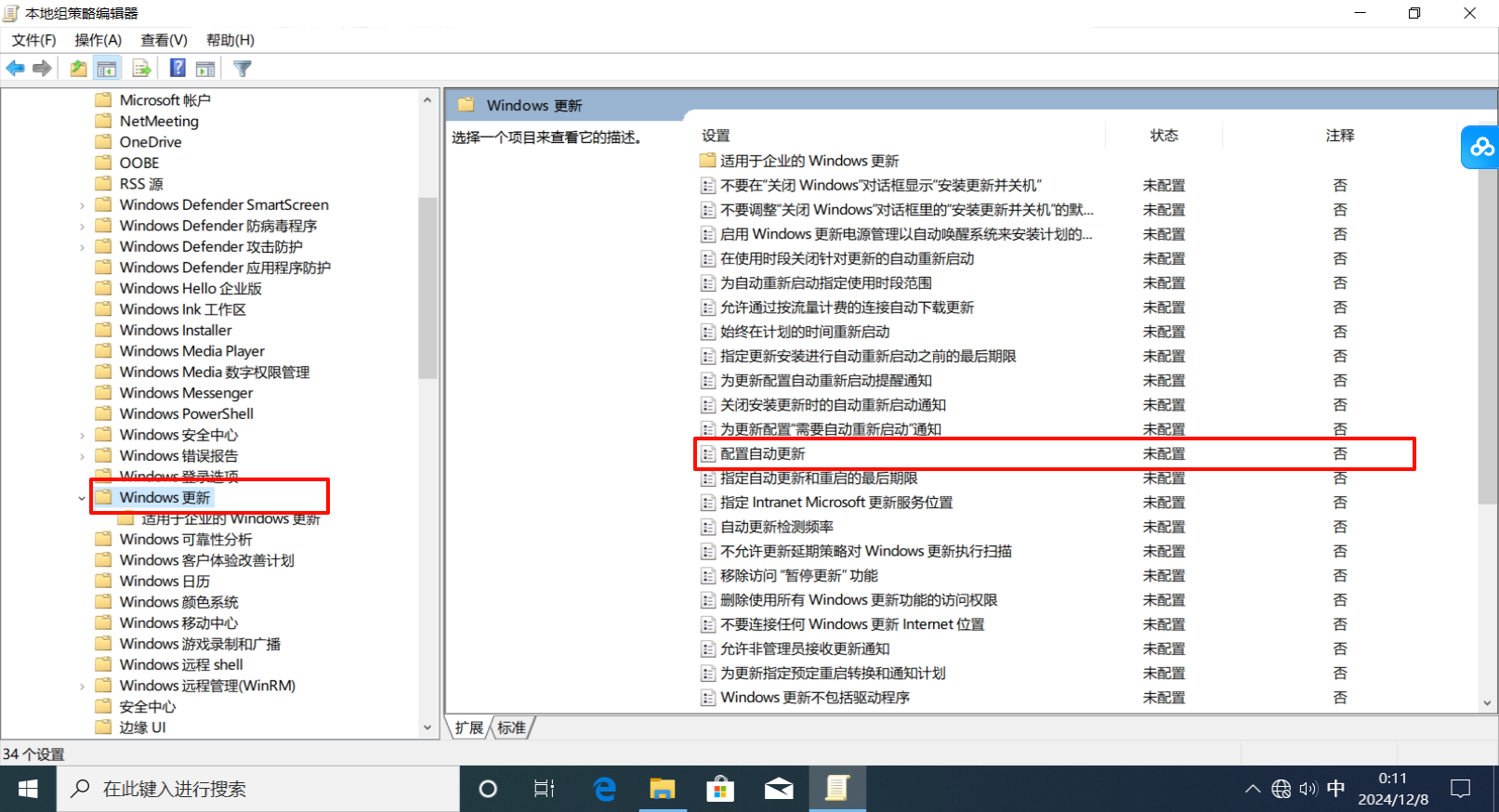Click the network globe tray icon
Viewport: 1499px width, 812px height.
(1282, 789)
